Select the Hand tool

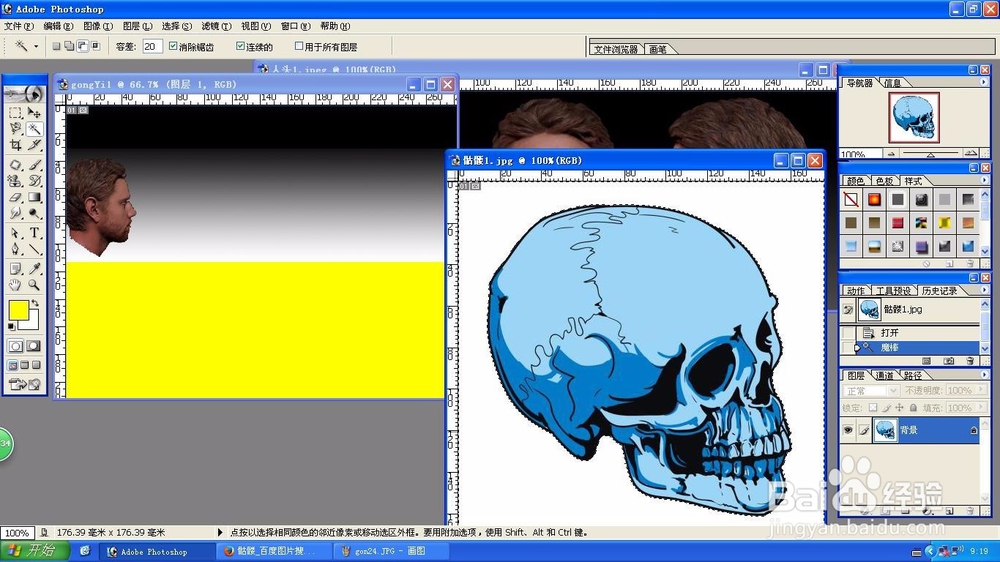coord(16,285)
